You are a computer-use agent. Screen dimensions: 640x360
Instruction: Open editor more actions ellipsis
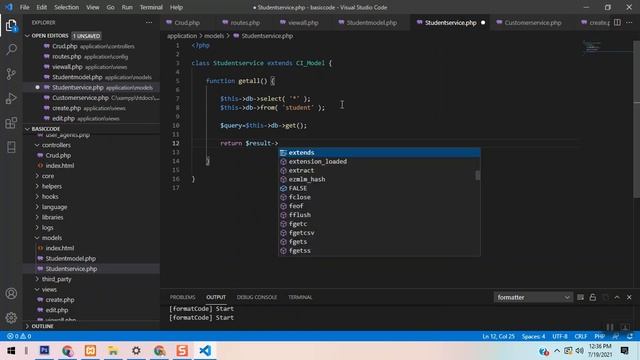(x=629, y=23)
